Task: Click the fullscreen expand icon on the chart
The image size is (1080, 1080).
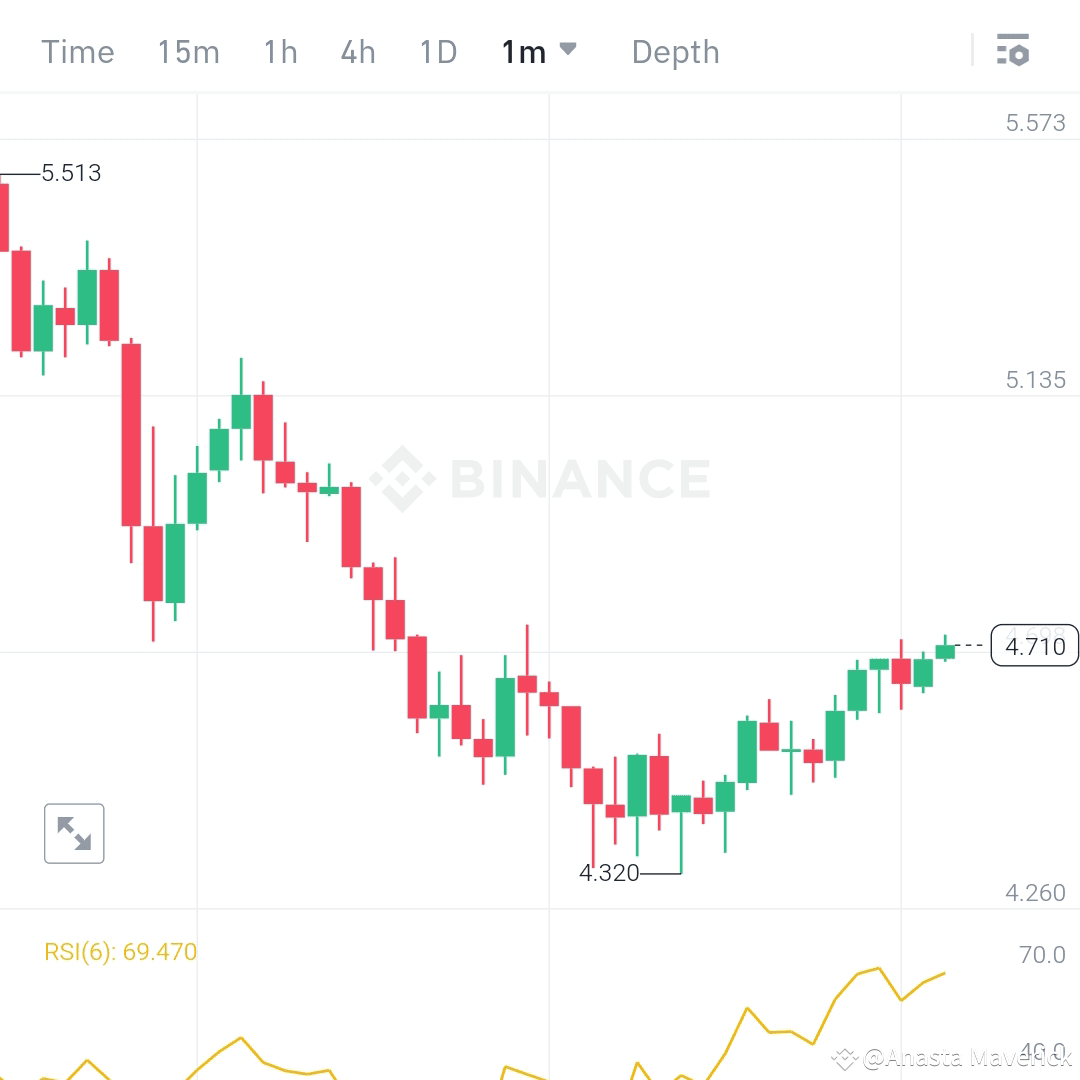Action: coord(74,833)
